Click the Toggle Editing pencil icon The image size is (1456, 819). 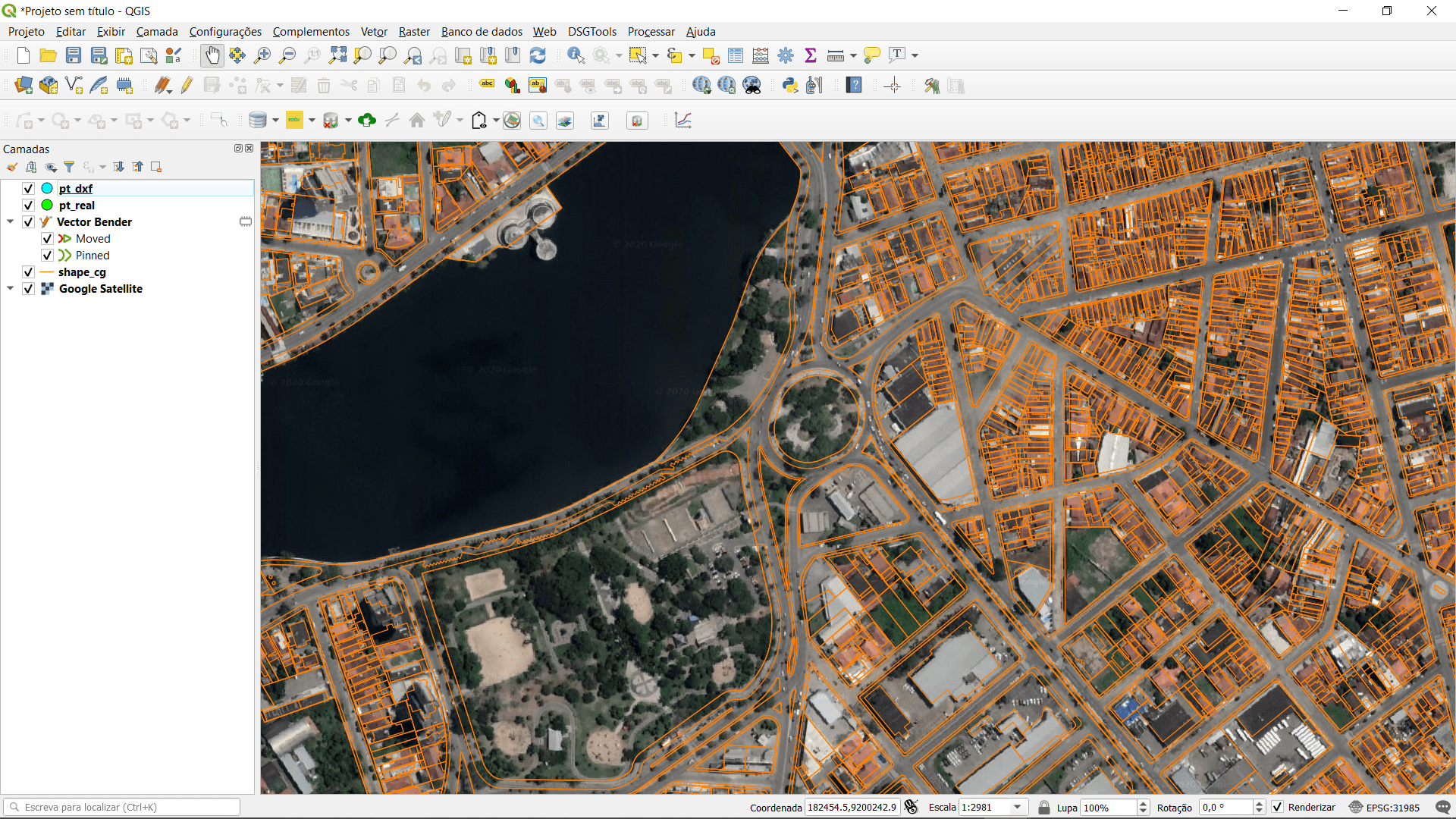click(x=187, y=86)
